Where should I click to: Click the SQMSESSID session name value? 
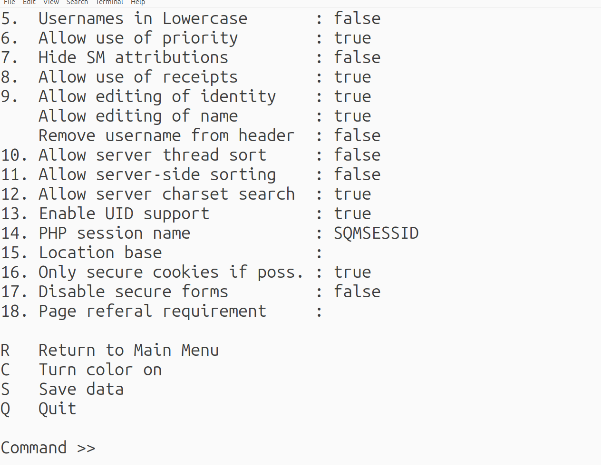tap(376, 233)
